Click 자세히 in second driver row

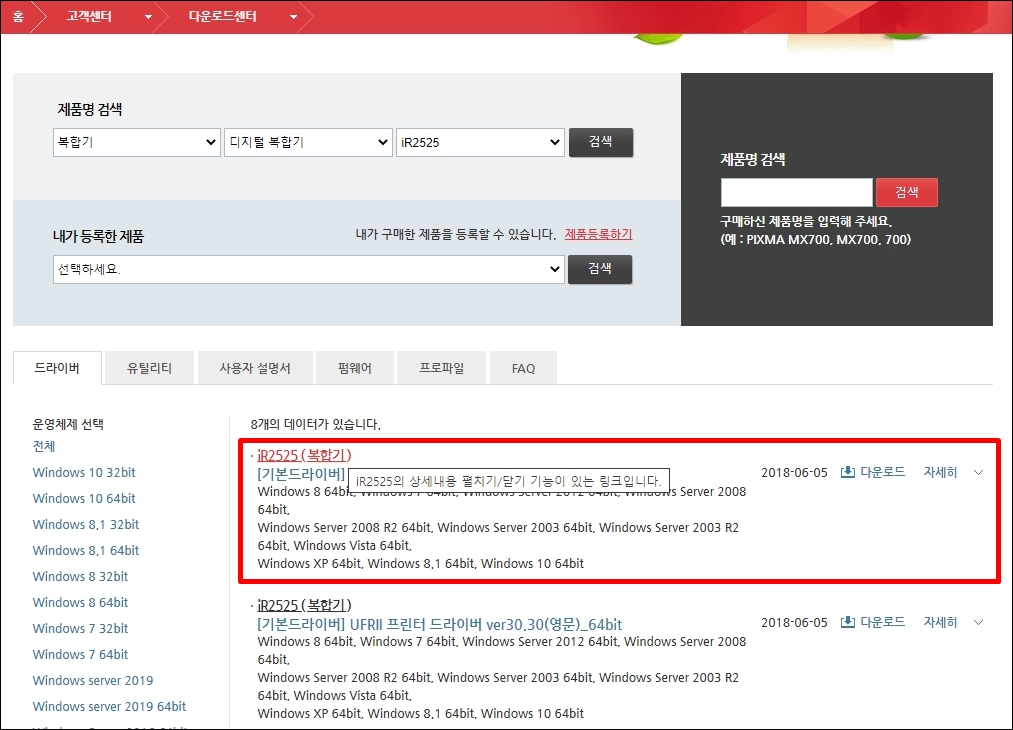click(x=940, y=622)
